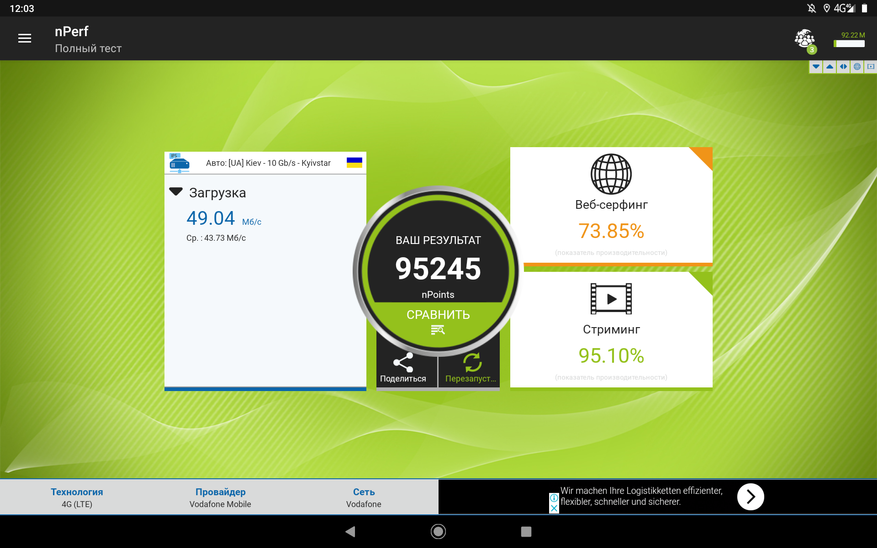Viewport: 877px width, 548px height.
Task: Click the Провайдер Vodafone Mobile info
Action: click(220, 498)
